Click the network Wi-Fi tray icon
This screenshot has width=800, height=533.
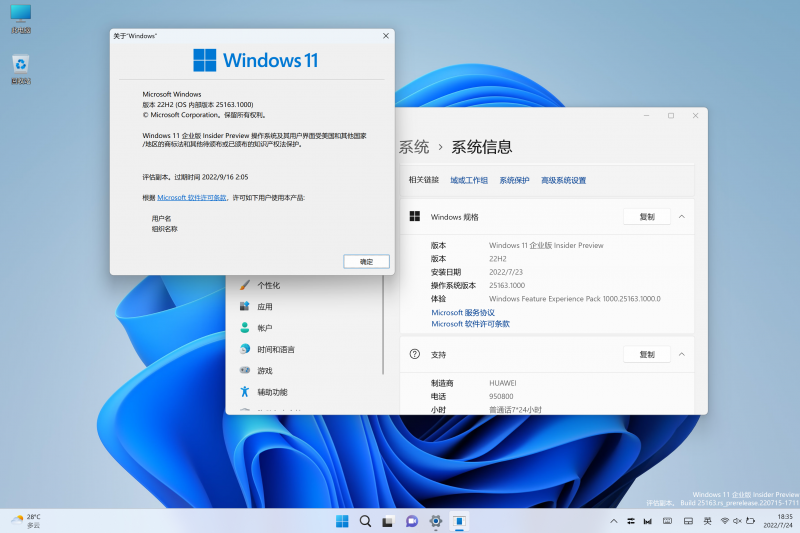[x=724, y=521]
